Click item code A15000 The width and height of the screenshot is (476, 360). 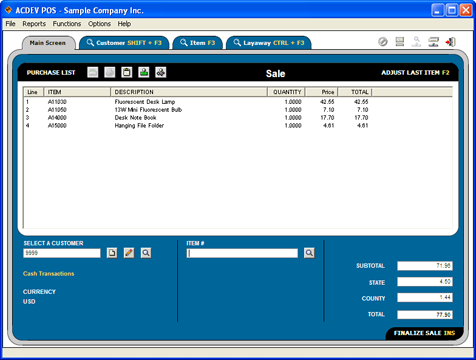57,126
